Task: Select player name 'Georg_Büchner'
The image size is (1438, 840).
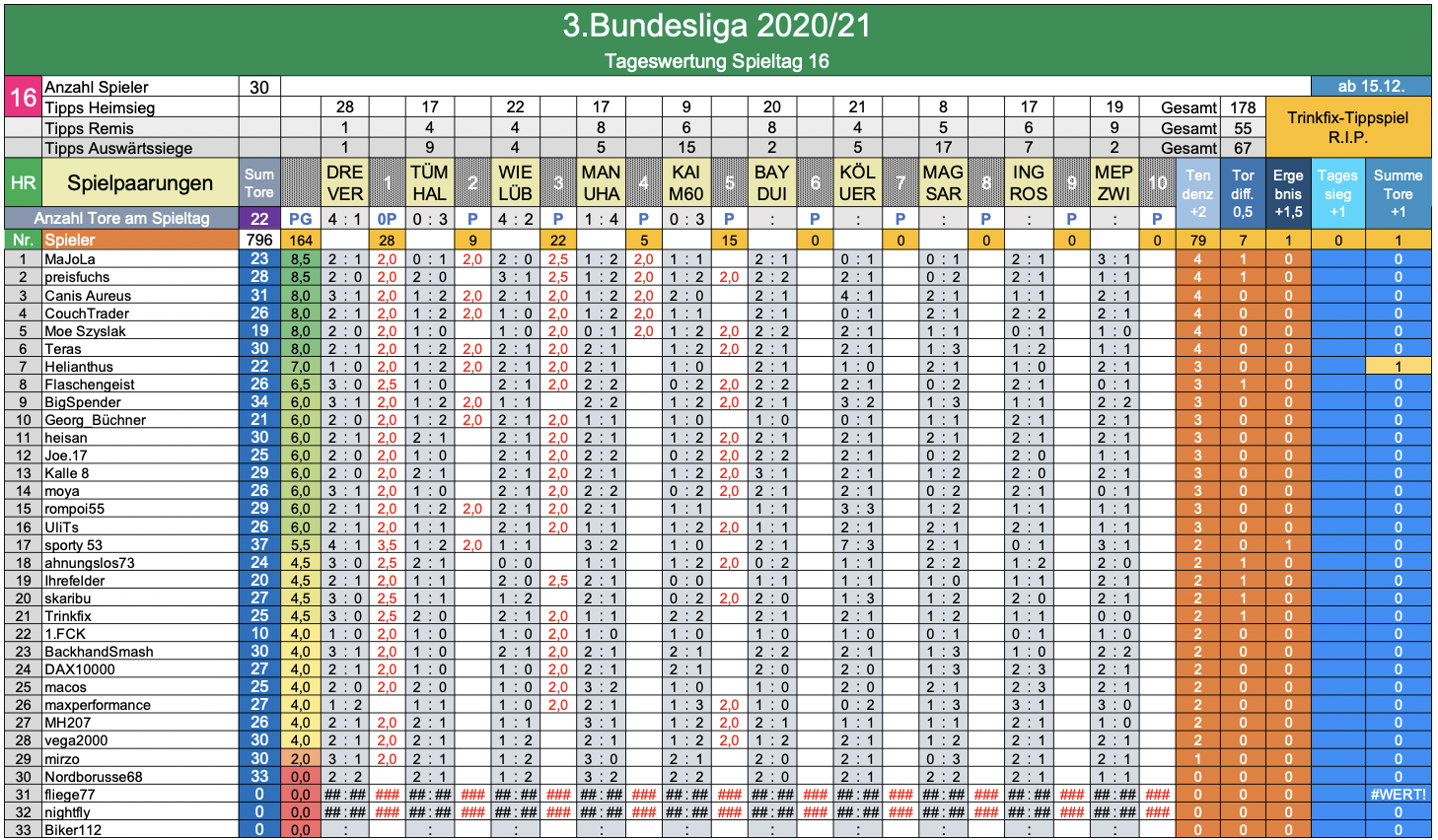Action: (95, 419)
